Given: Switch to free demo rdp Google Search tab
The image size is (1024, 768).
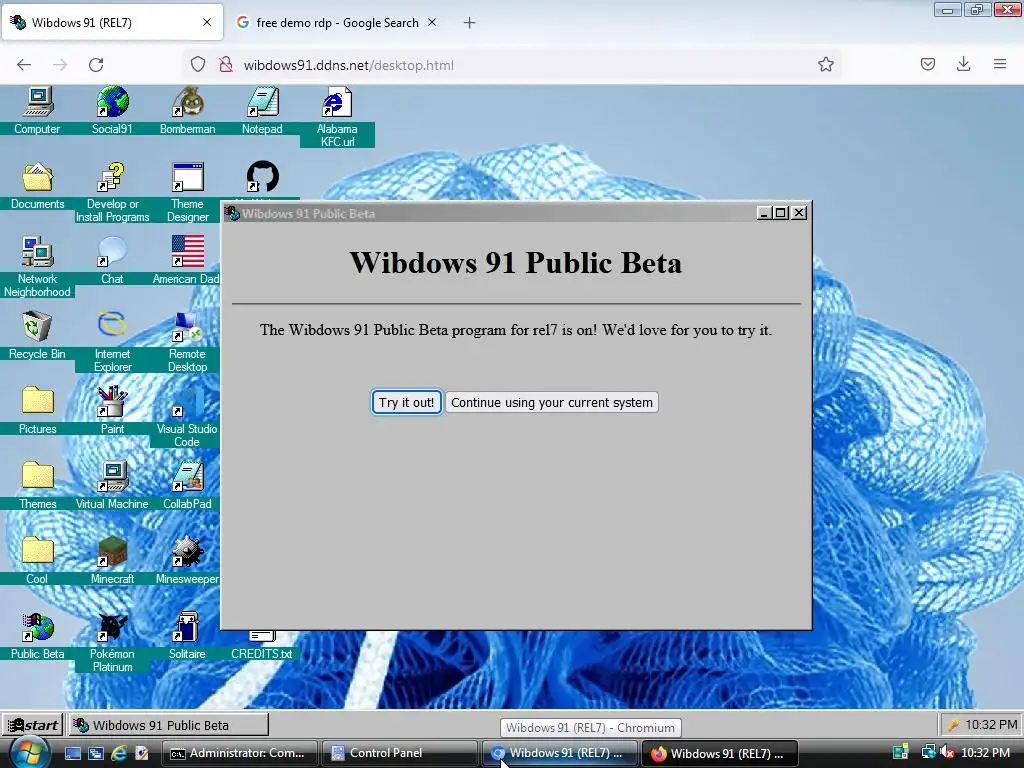Looking at the screenshot, I should (x=337, y=23).
